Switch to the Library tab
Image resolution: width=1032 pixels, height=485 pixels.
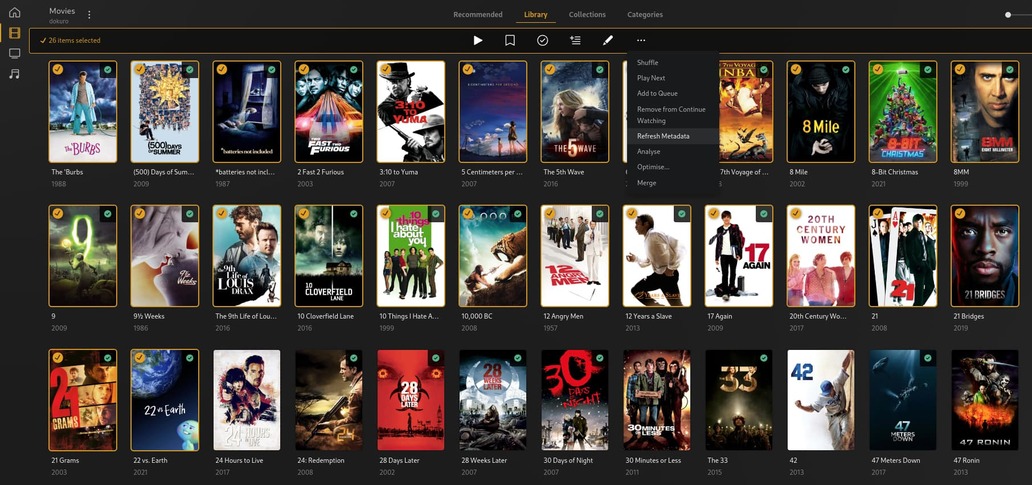point(536,14)
